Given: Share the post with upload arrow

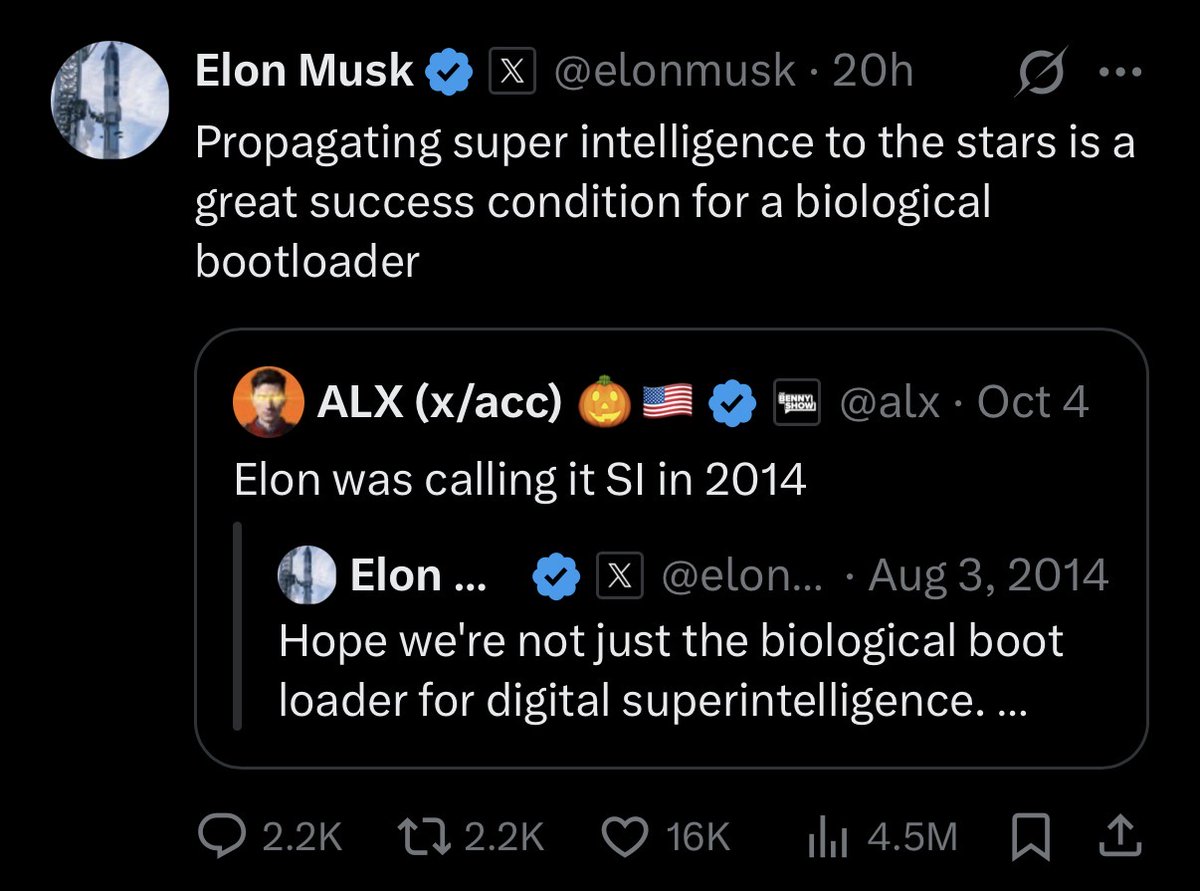Looking at the screenshot, I should click(1121, 836).
